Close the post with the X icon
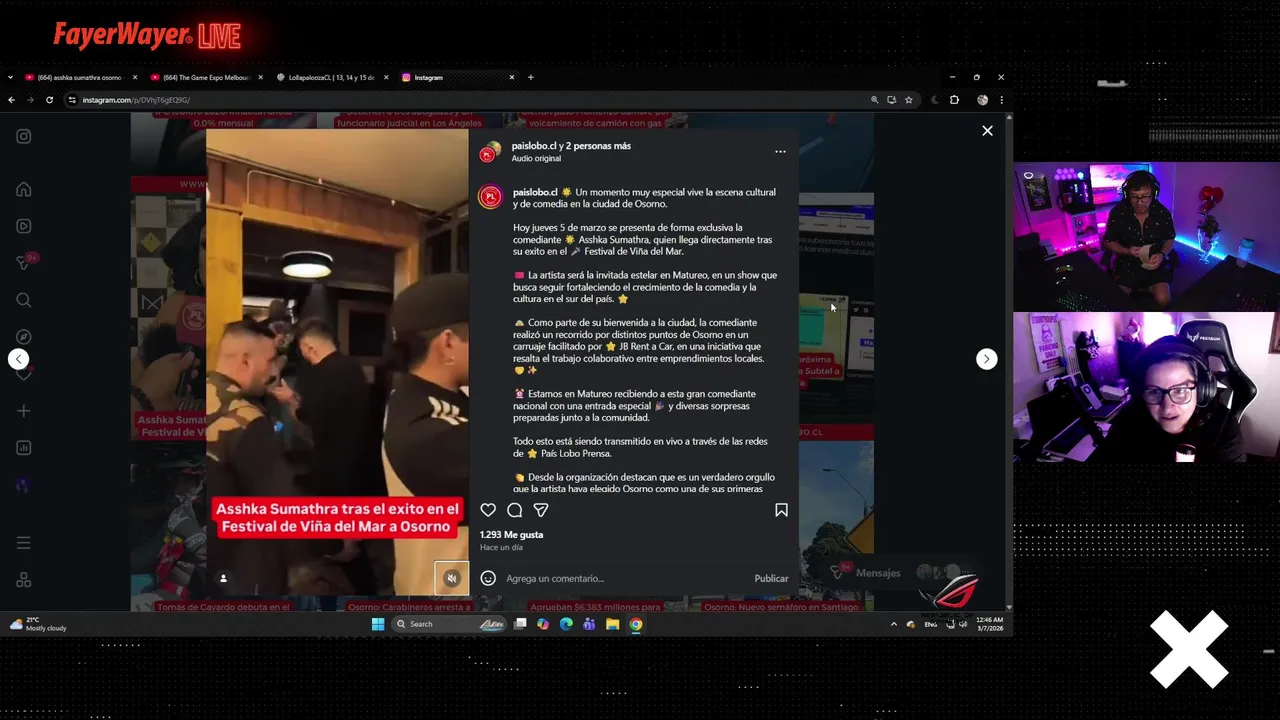The image size is (1280, 720). click(x=987, y=131)
